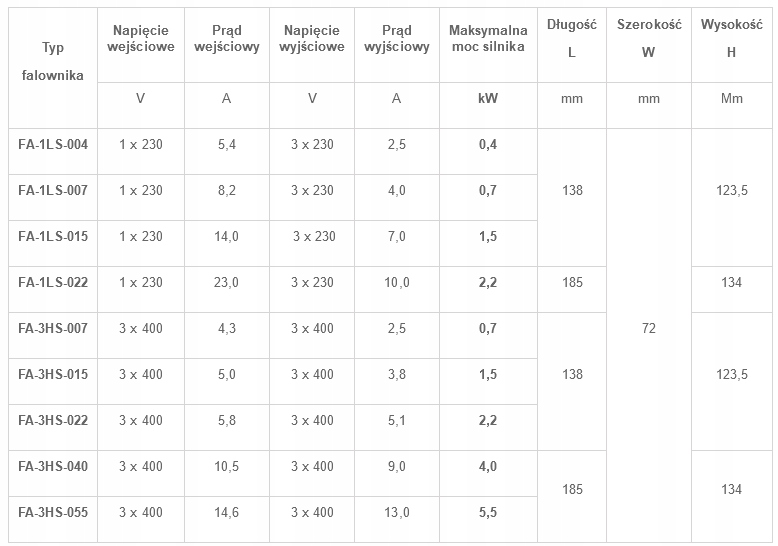Click the FA-3HS-040 model name

click(53, 466)
